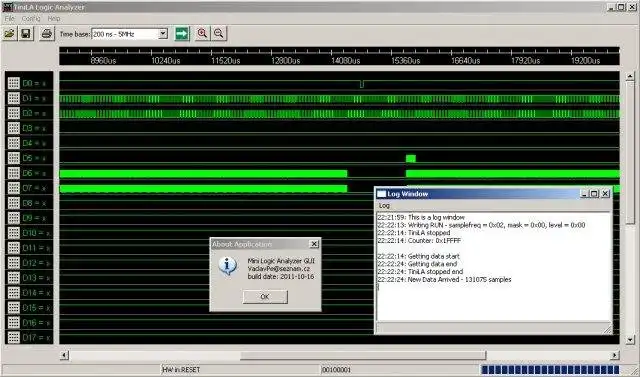Expand the Time base dropdown arrow
The height and width of the screenshot is (377, 640).
click(163, 34)
